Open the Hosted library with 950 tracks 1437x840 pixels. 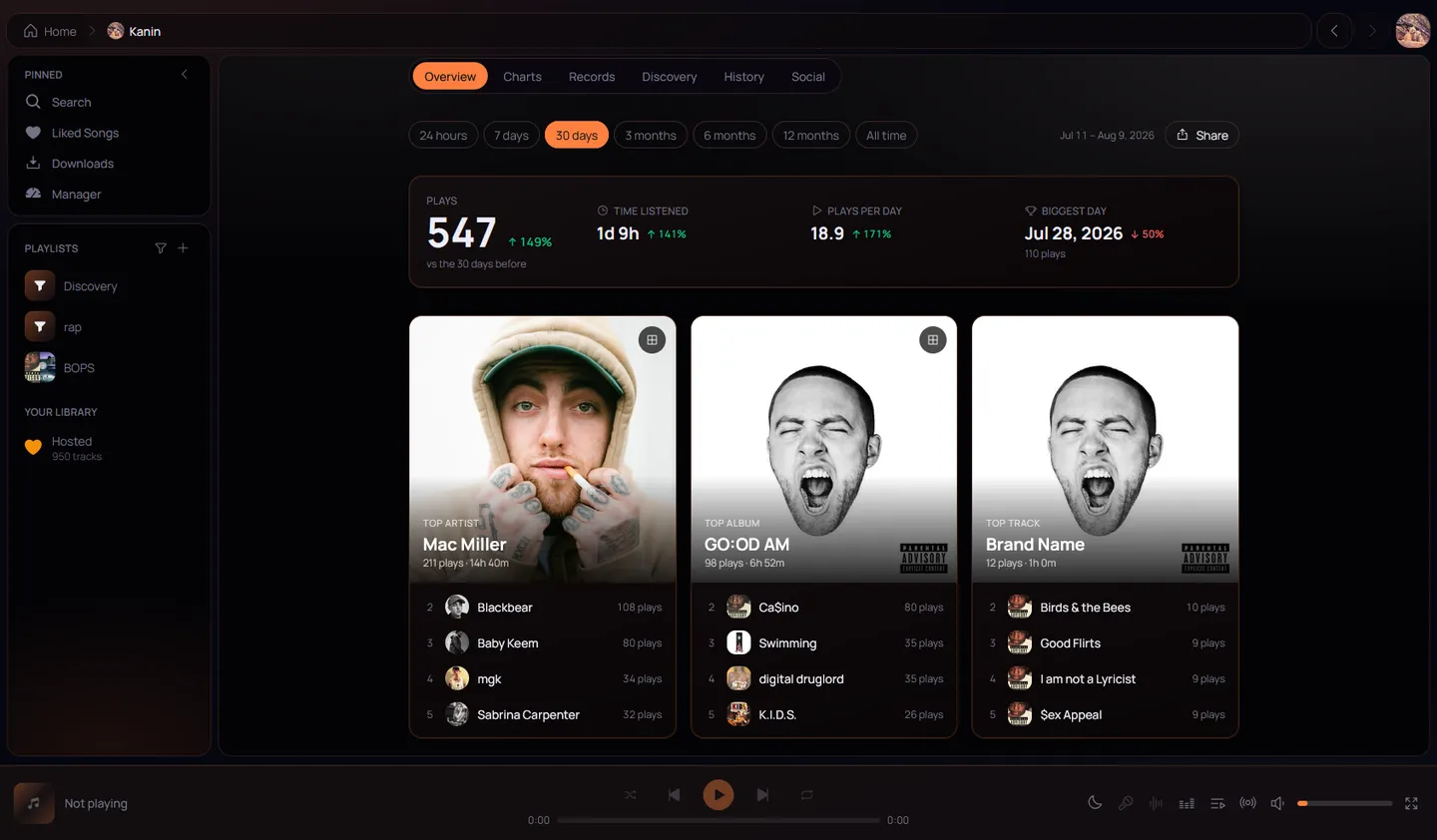click(109, 448)
